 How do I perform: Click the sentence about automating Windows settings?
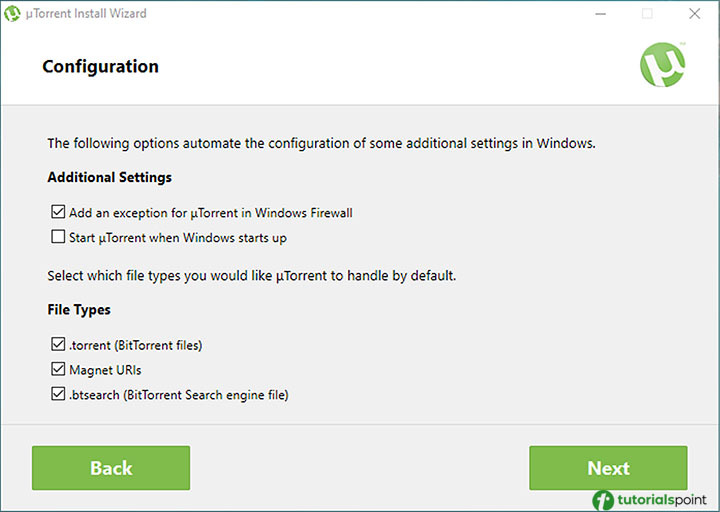click(321, 143)
